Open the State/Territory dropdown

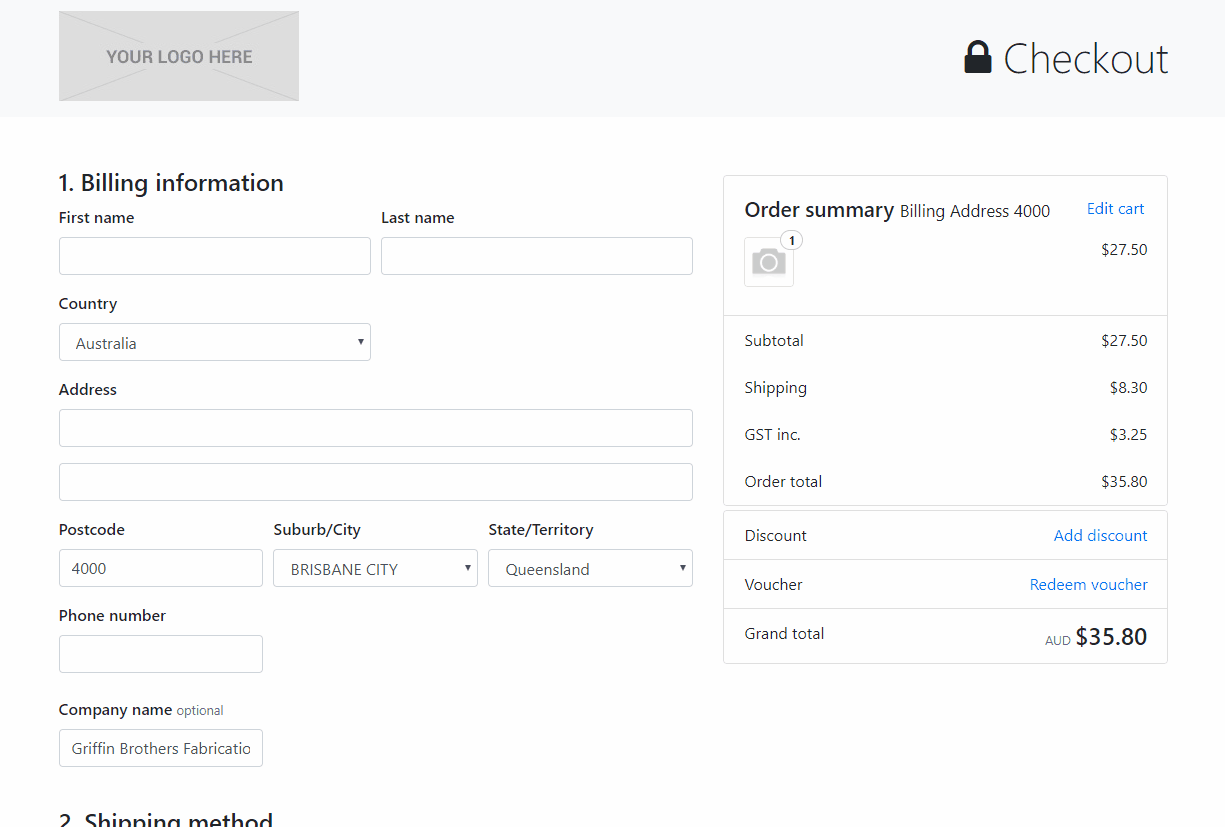click(x=590, y=568)
